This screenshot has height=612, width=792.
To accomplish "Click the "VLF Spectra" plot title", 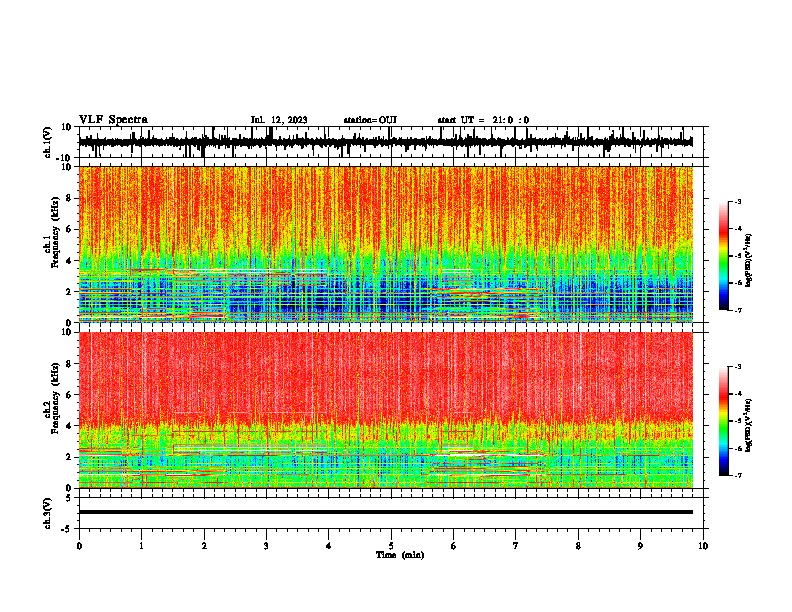I will 113,120.
